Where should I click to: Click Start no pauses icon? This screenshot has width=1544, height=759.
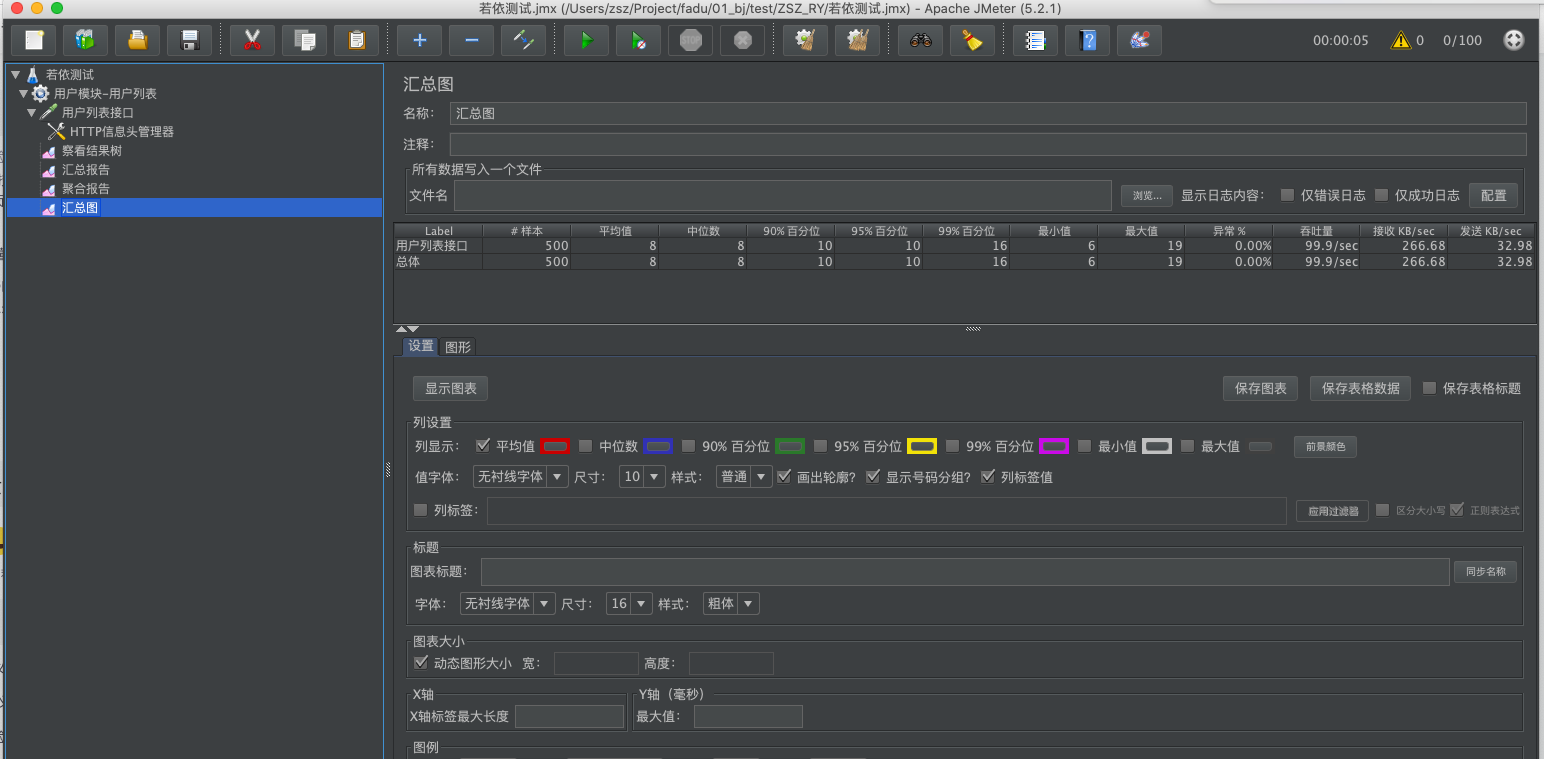coord(638,40)
